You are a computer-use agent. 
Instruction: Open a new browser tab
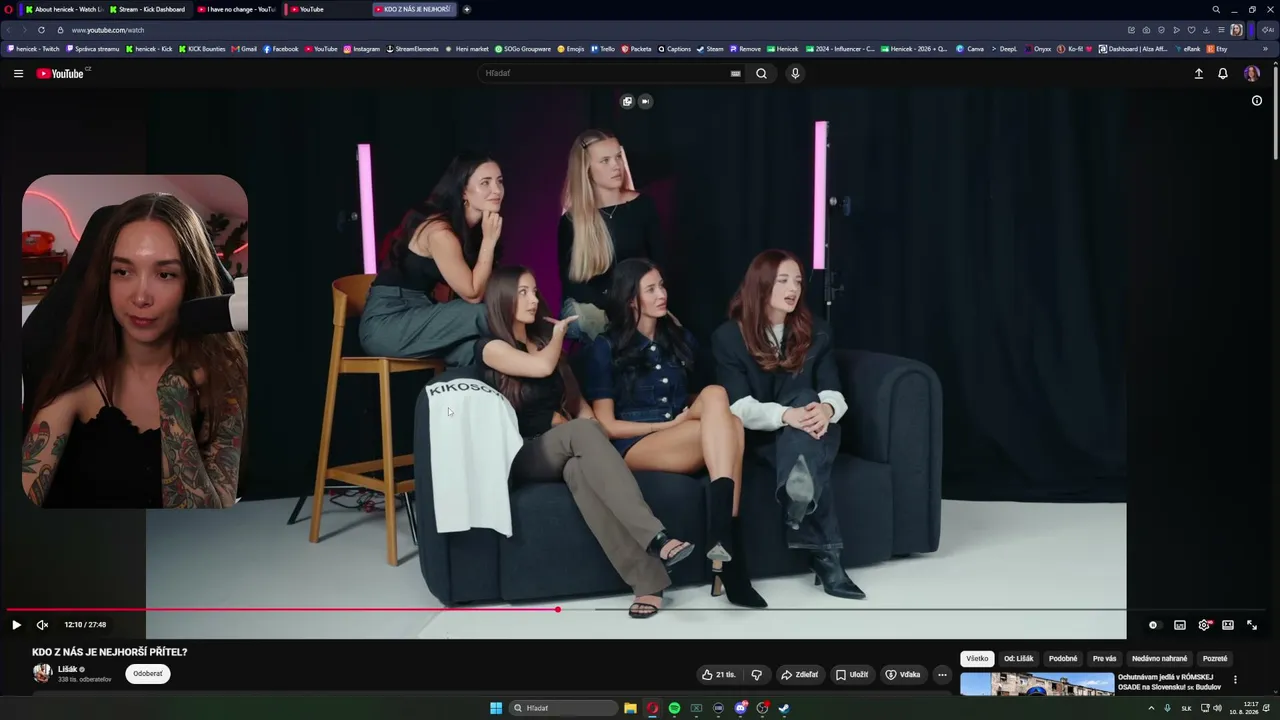pyautogui.click(x=467, y=9)
